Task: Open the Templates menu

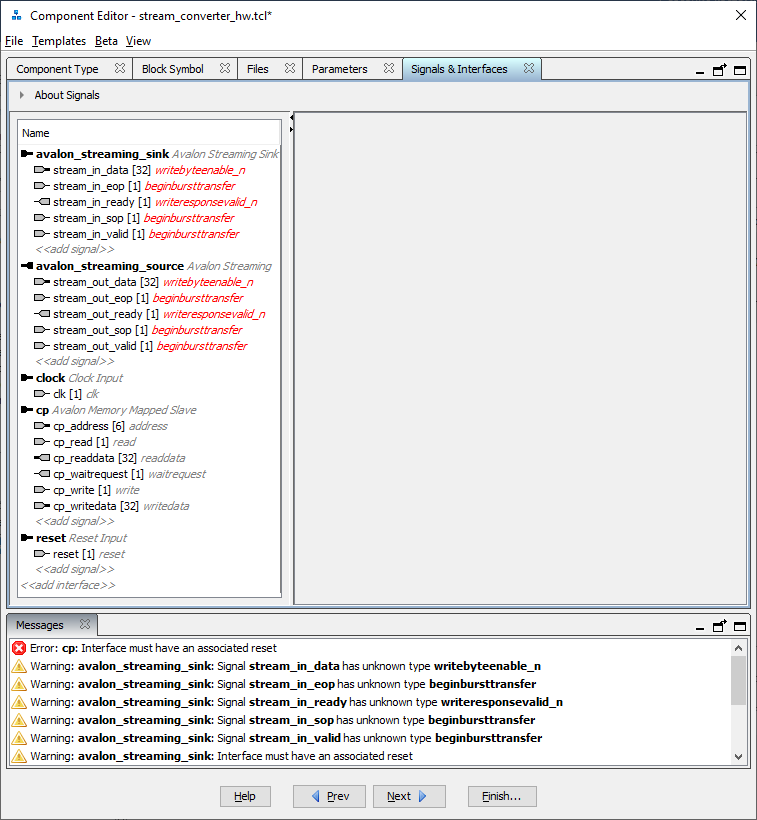Action: 59,41
